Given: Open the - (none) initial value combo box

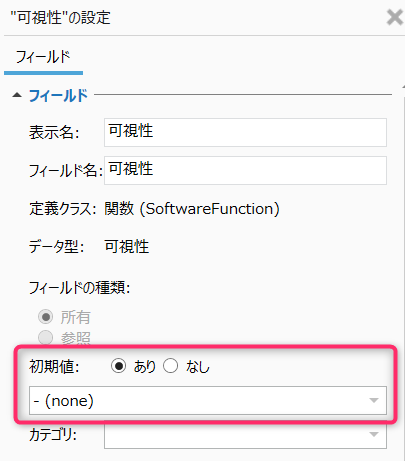Looking at the screenshot, I should [208, 401].
